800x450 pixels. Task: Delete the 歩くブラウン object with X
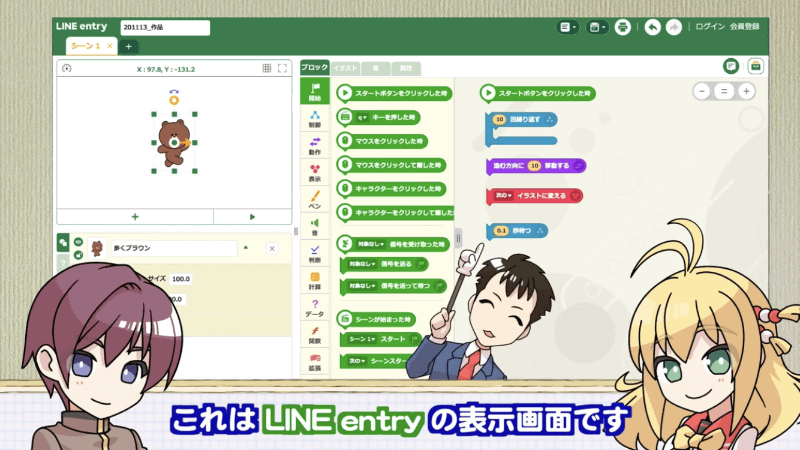(272, 248)
